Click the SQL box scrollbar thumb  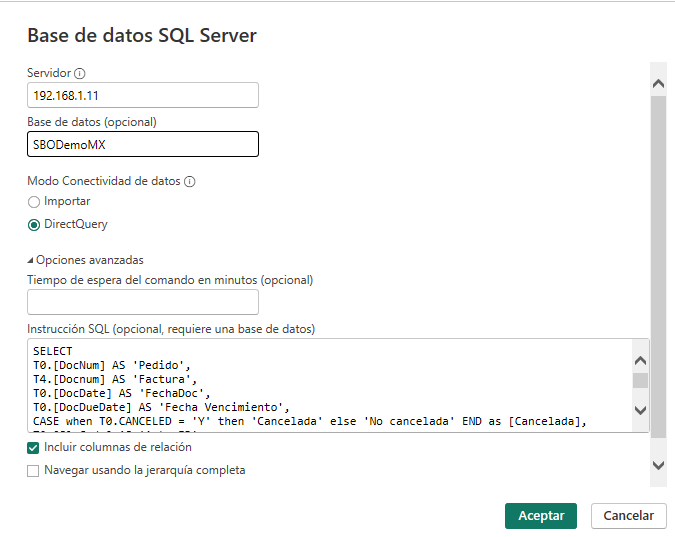tap(640, 380)
